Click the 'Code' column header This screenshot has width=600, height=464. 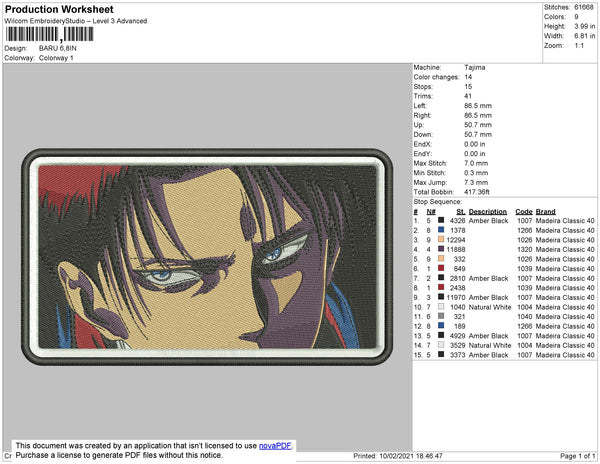(524, 212)
